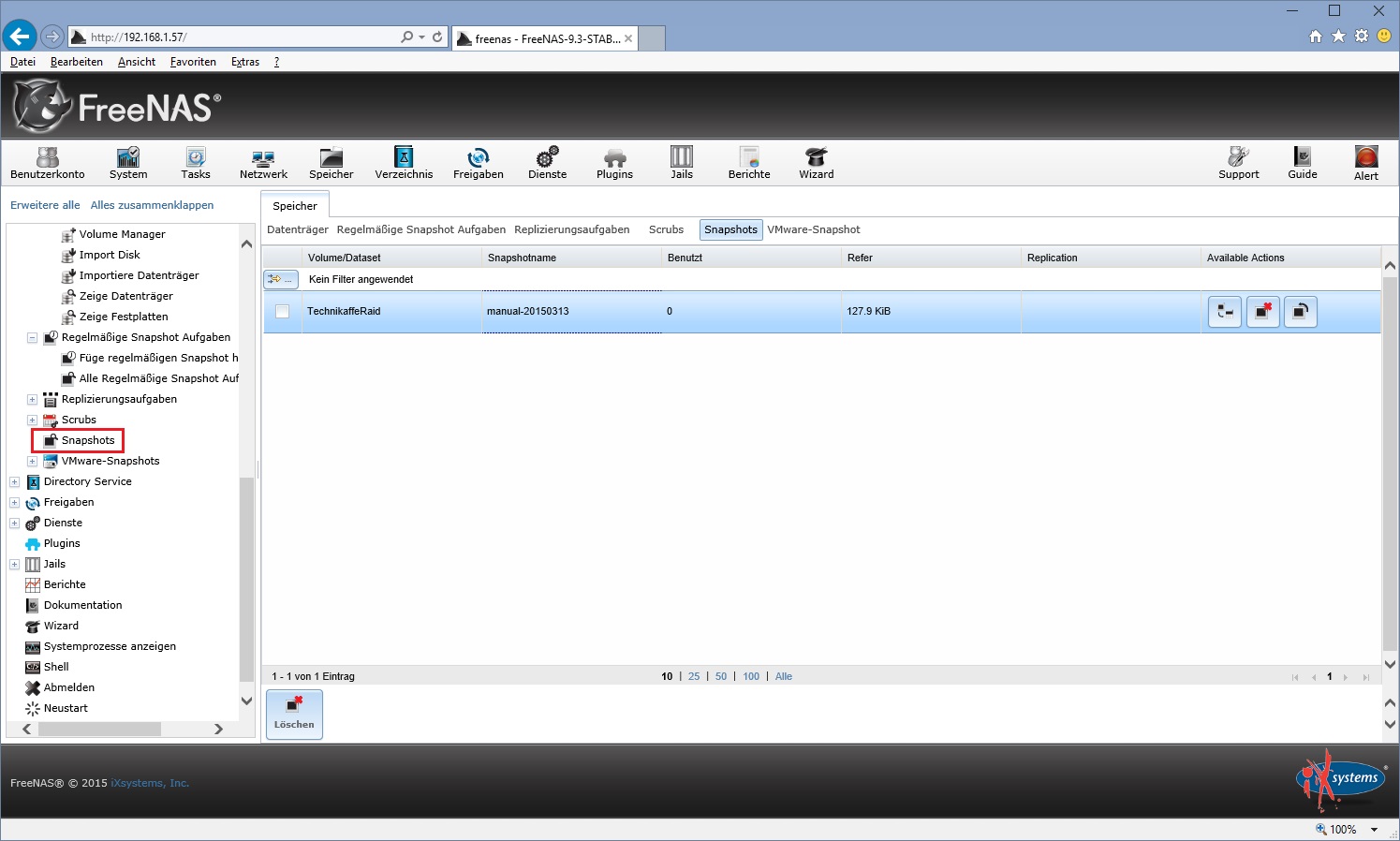
Task: Tick the TechnikaffeRaid snapshot checkbox
Action: (282, 312)
